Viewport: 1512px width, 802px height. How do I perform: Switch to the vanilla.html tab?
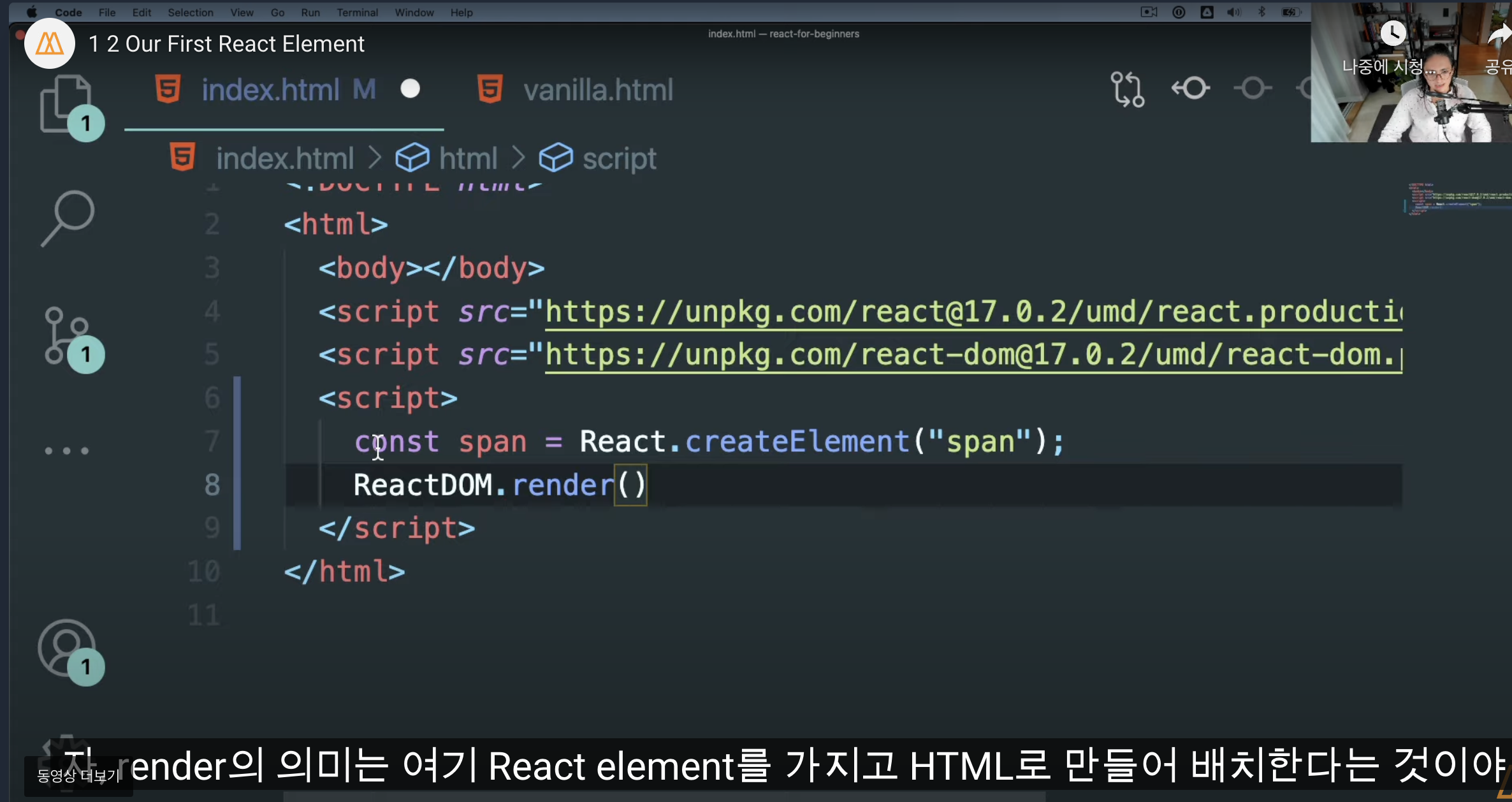point(597,90)
